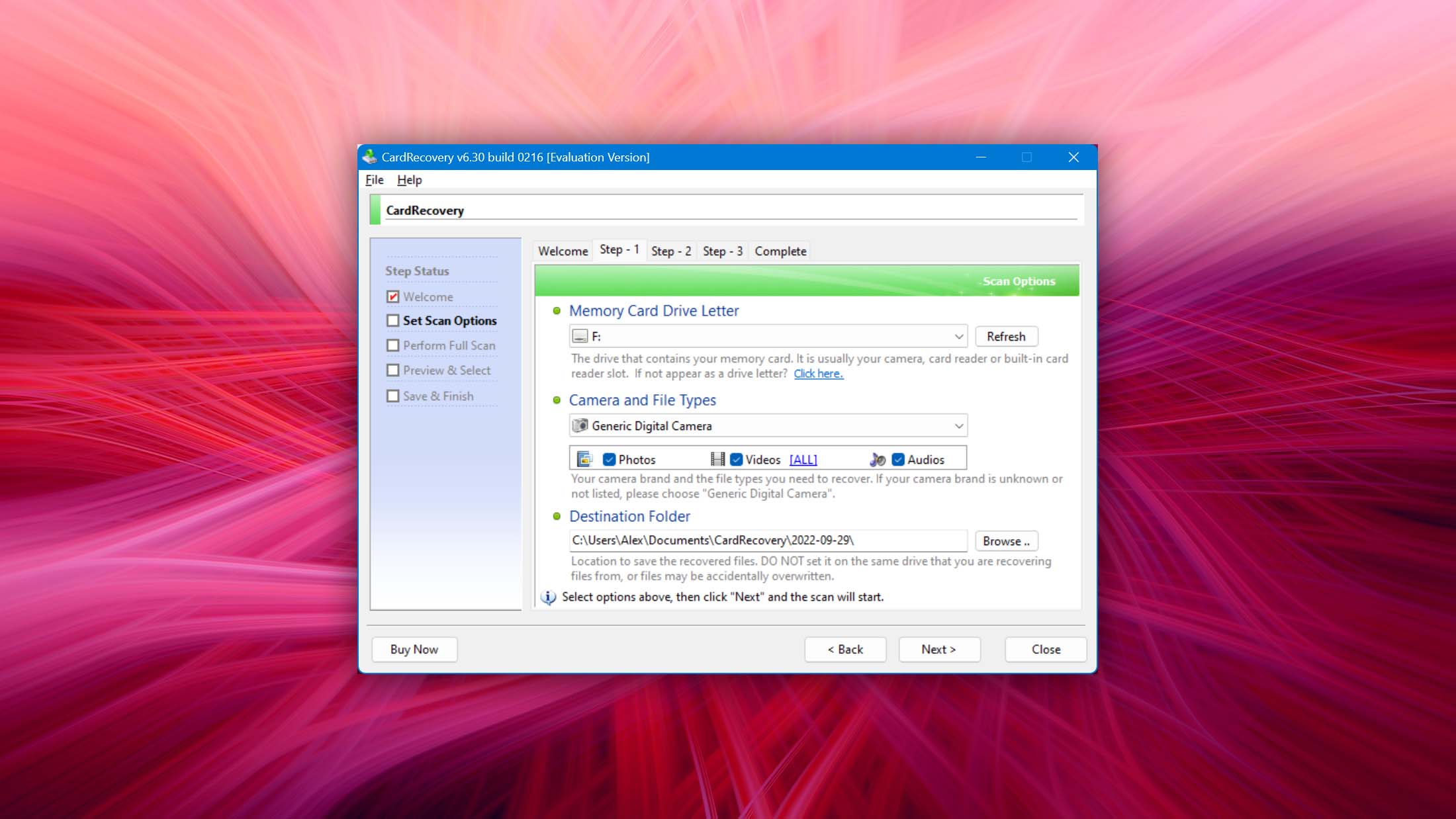Viewport: 1456px width, 819px height.
Task: Open the Help menu
Action: (409, 180)
